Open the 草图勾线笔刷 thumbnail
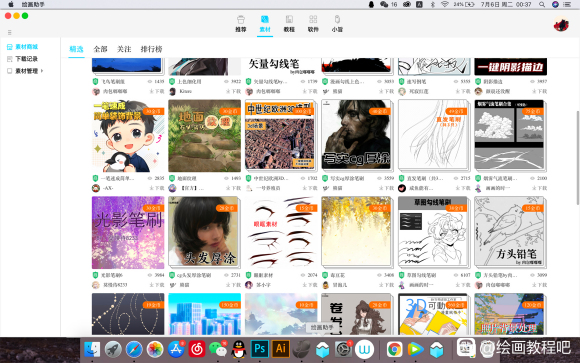 [x=434, y=232]
